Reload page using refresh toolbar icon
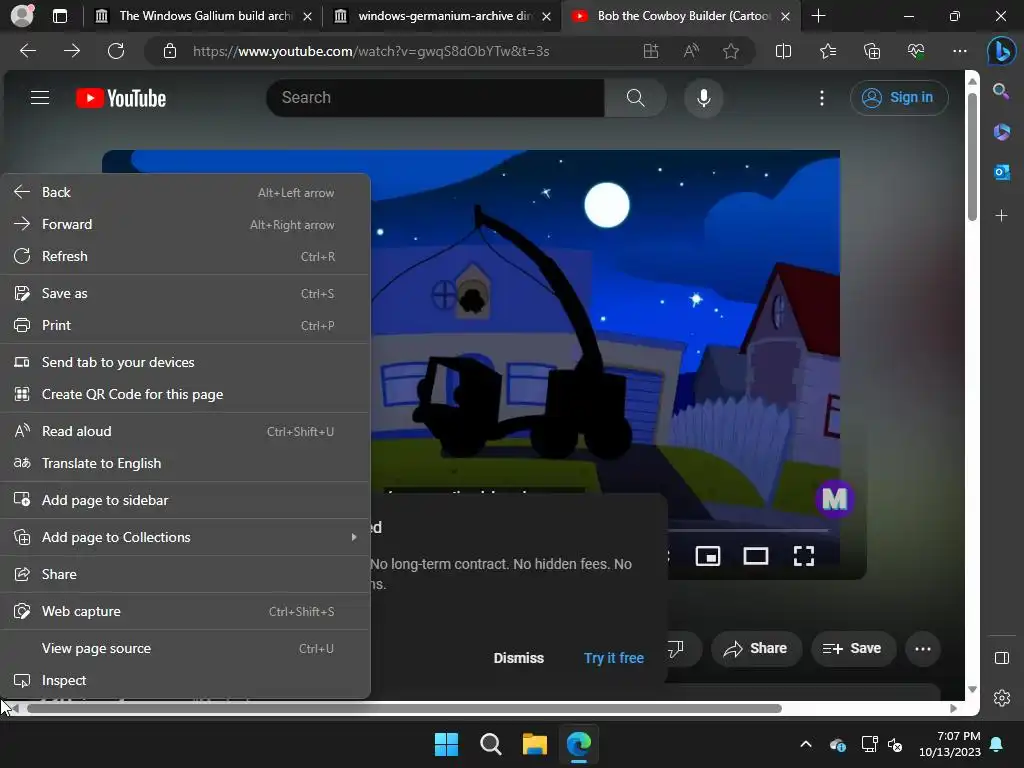This screenshot has width=1024, height=768. [x=116, y=51]
